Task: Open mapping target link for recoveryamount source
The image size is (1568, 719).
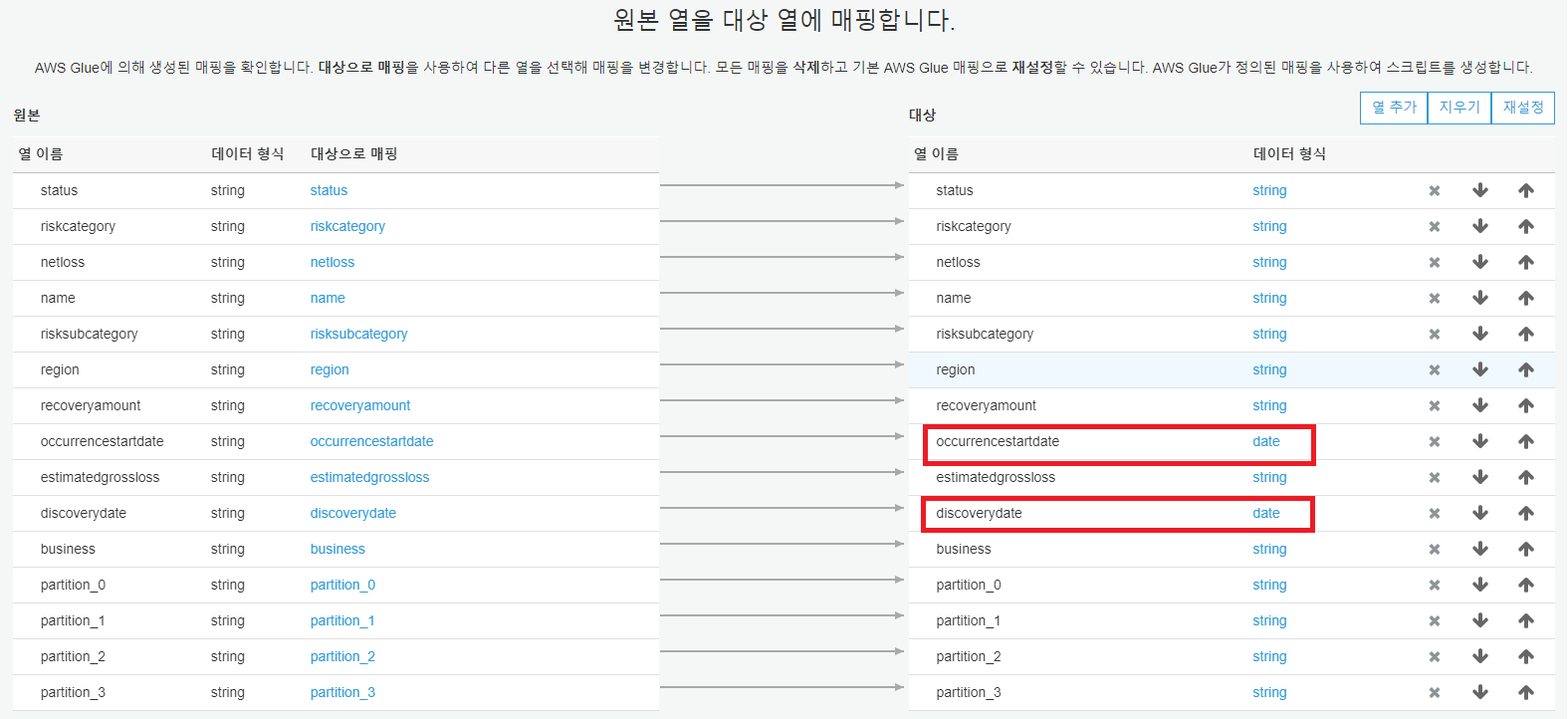Action: [359, 406]
